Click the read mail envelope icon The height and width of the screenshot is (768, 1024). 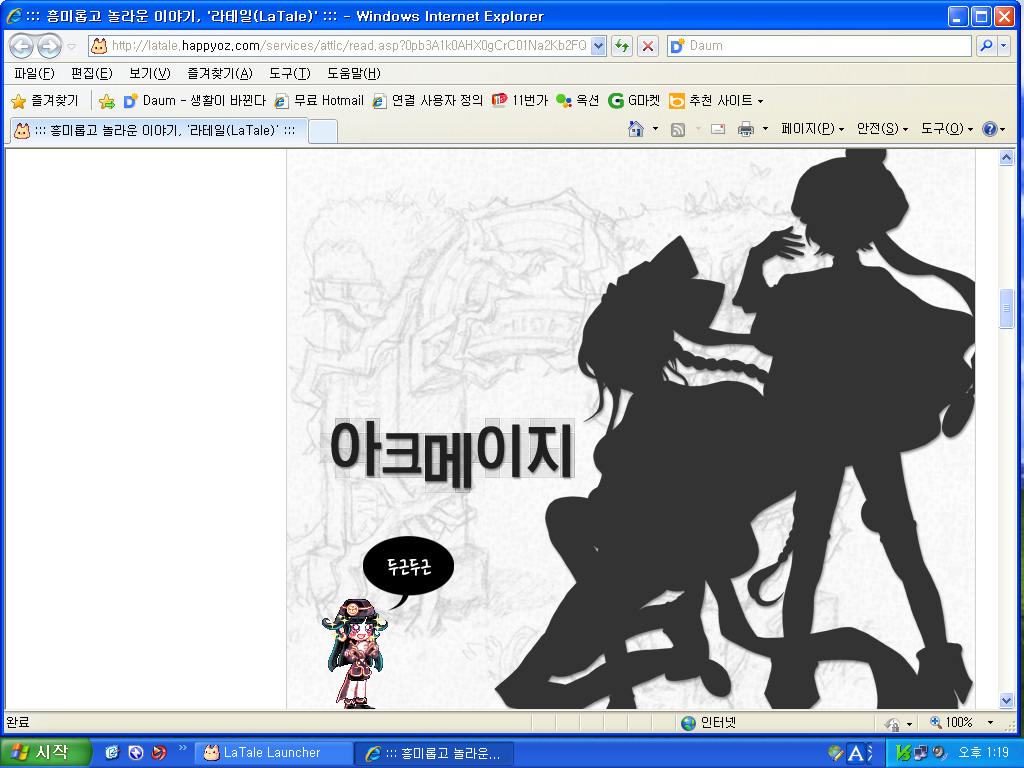click(718, 129)
